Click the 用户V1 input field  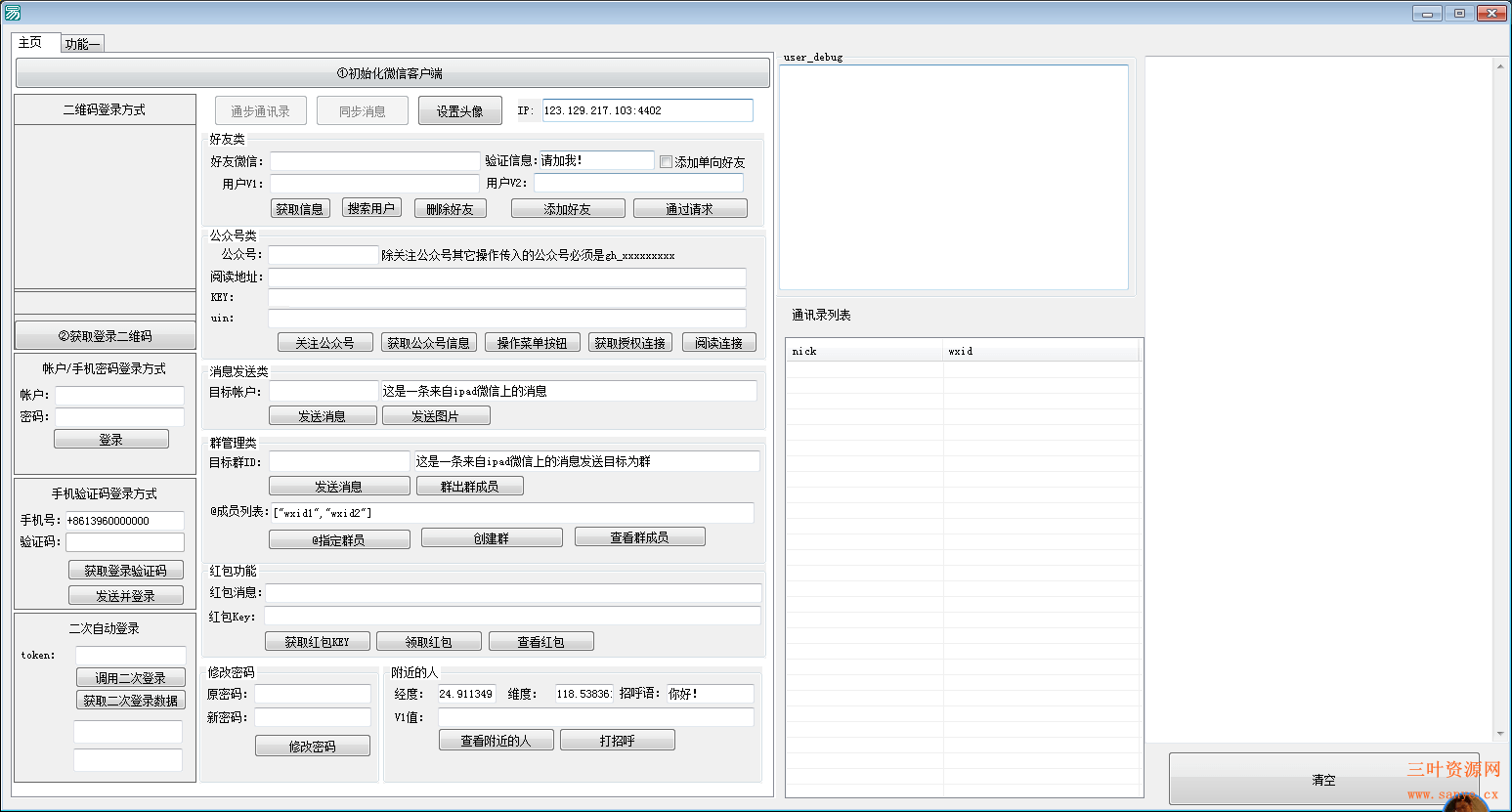pyautogui.click(x=374, y=184)
